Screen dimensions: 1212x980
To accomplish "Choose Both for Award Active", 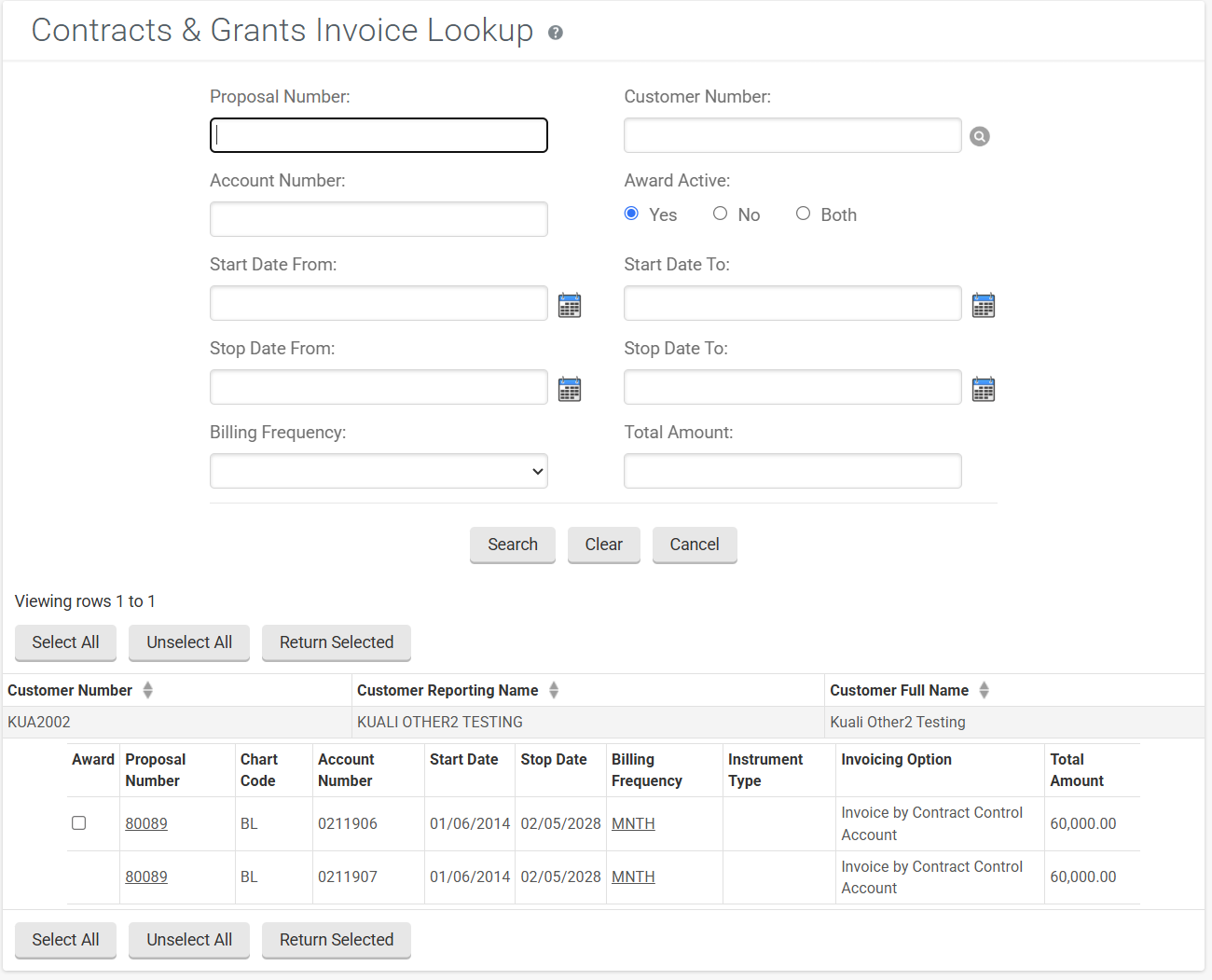I will [803, 214].
